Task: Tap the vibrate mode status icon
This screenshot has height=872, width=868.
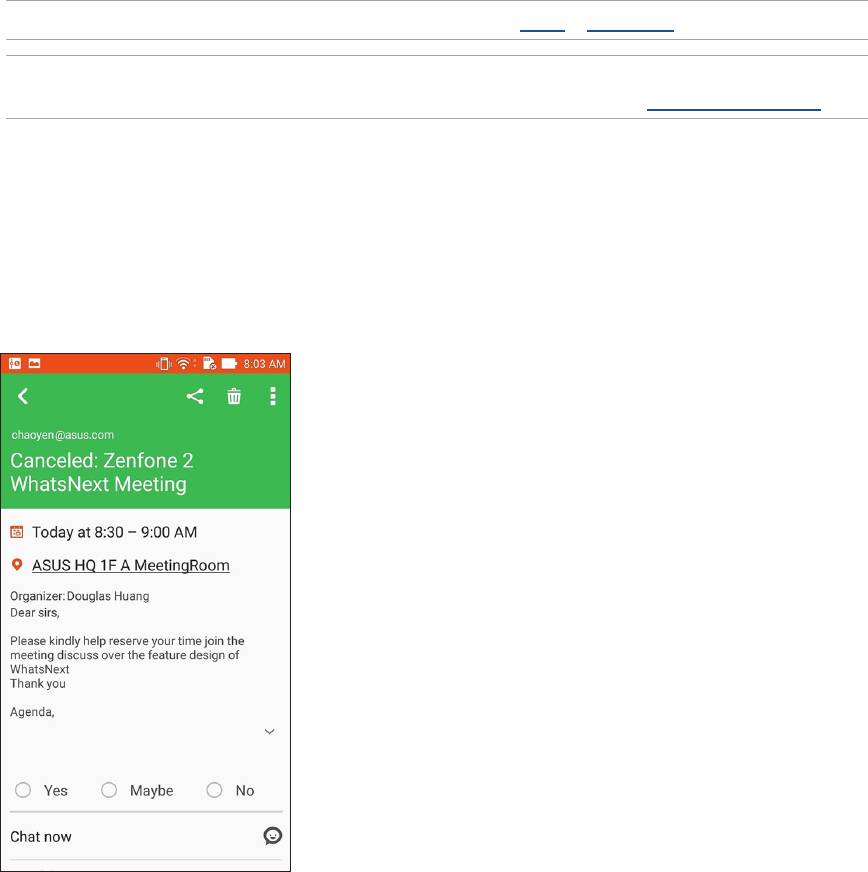Action: 163,362
